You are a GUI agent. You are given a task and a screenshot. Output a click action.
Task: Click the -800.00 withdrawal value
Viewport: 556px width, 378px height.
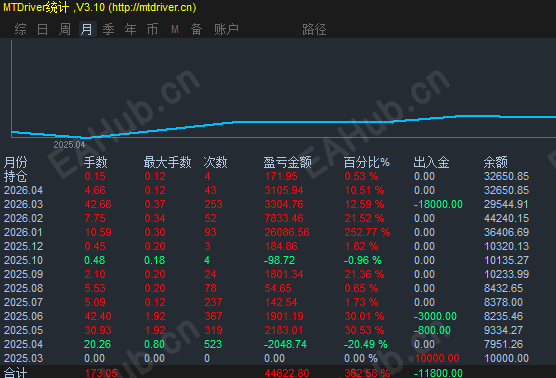(x=432, y=330)
